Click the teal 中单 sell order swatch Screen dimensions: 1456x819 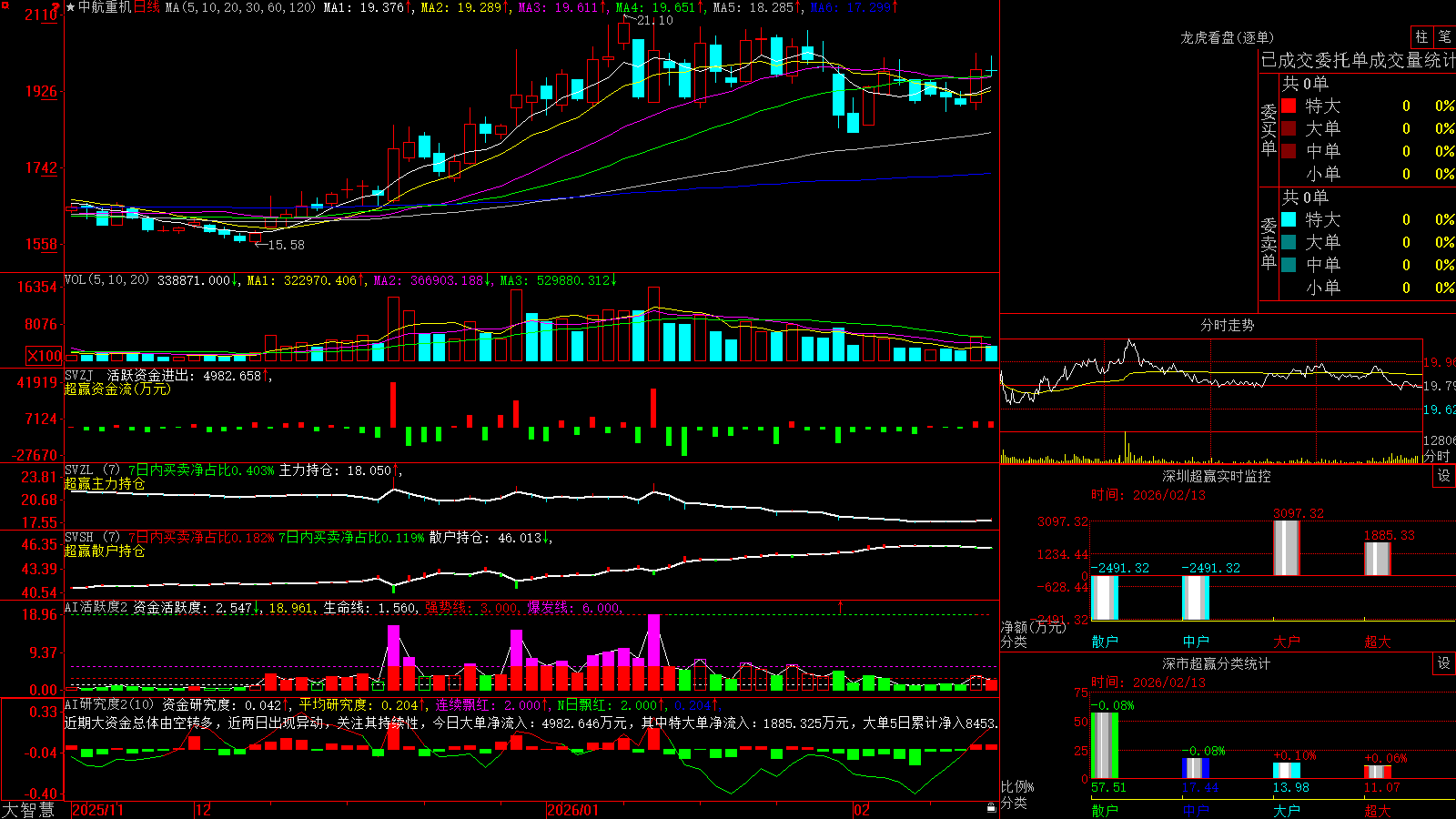pos(1289,265)
